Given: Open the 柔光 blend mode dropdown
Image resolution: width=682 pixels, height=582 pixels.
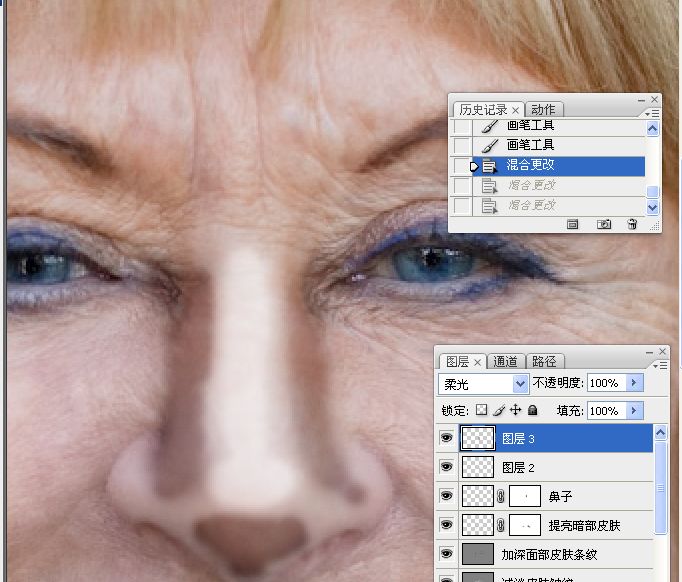Looking at the screenshot, I should click(x=520, y=384).
